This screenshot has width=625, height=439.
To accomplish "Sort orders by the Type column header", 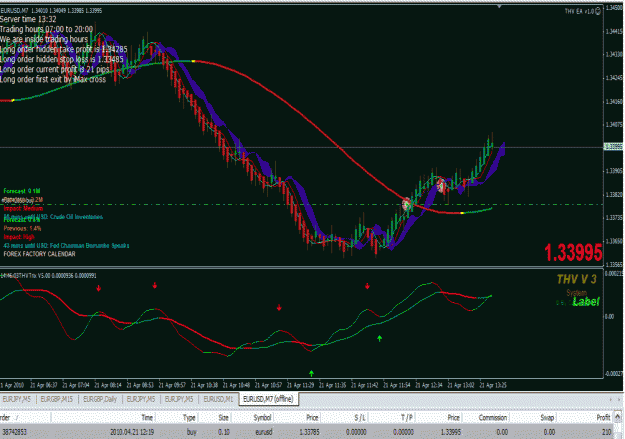I will pyautogui.click(x=189, y=417).
